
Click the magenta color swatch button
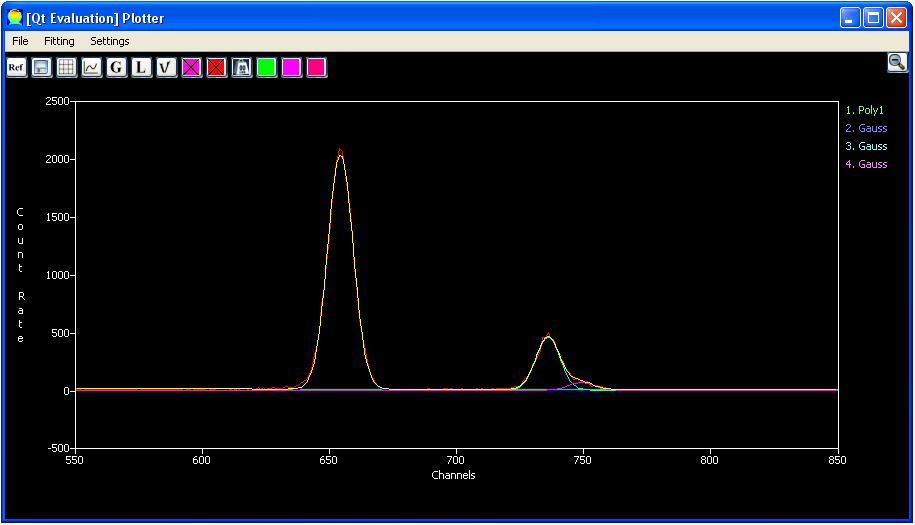click(x=291, y=68)
